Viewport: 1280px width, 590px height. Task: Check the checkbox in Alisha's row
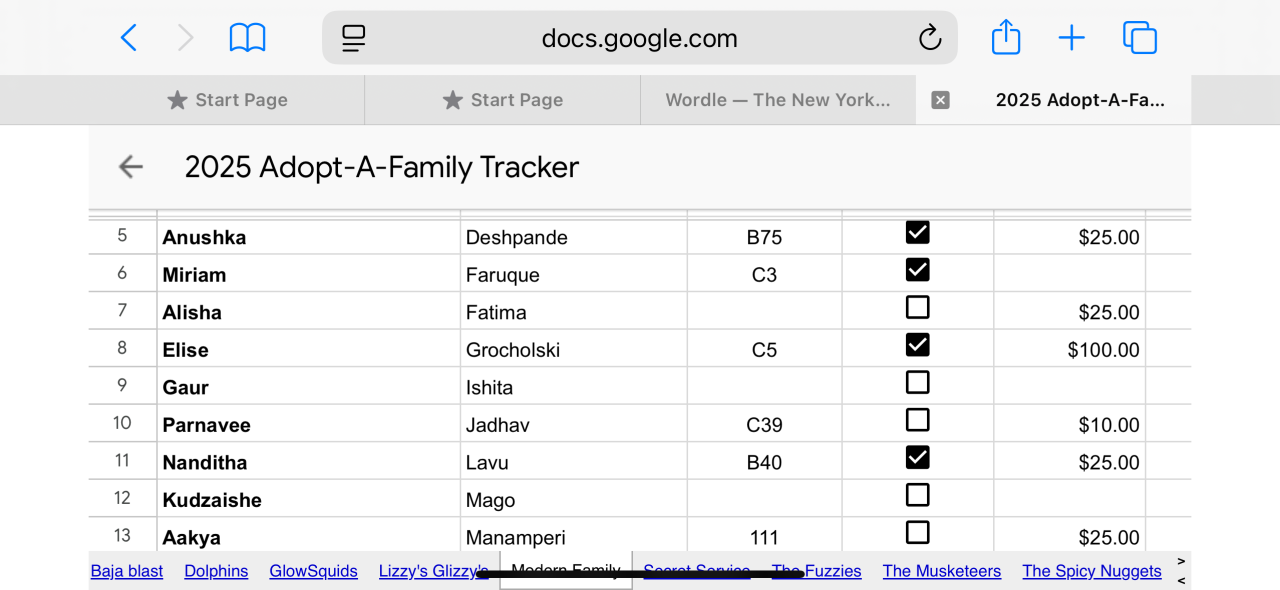point(917,308)
